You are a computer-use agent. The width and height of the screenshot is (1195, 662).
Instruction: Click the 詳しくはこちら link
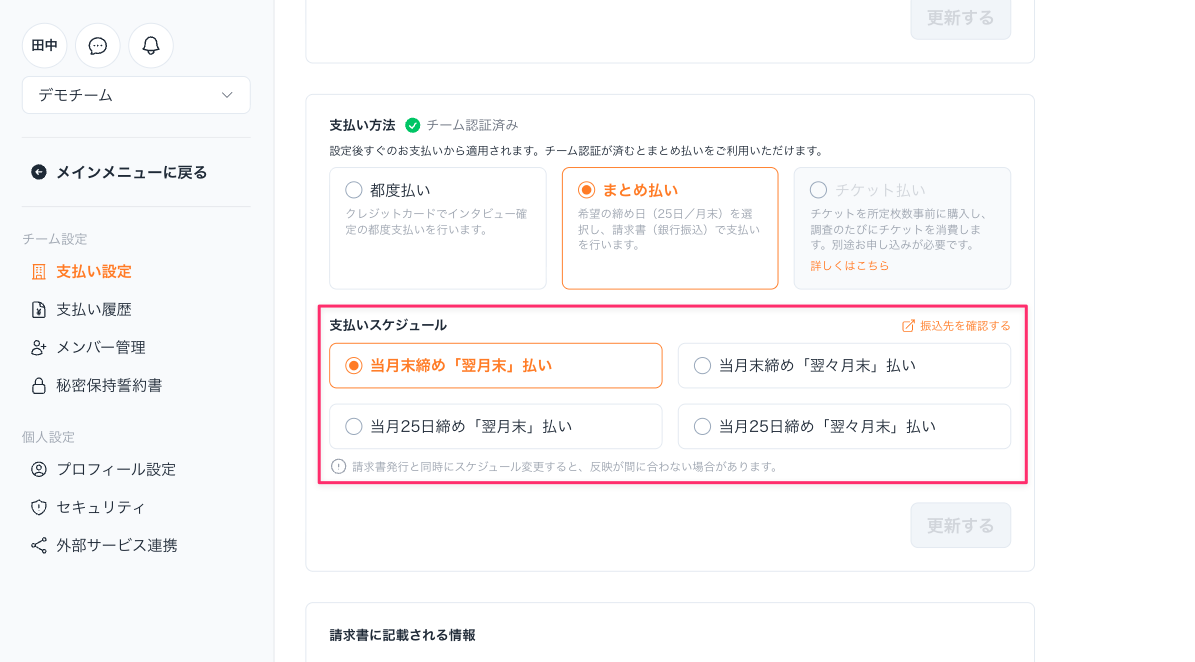click(849, 266)
